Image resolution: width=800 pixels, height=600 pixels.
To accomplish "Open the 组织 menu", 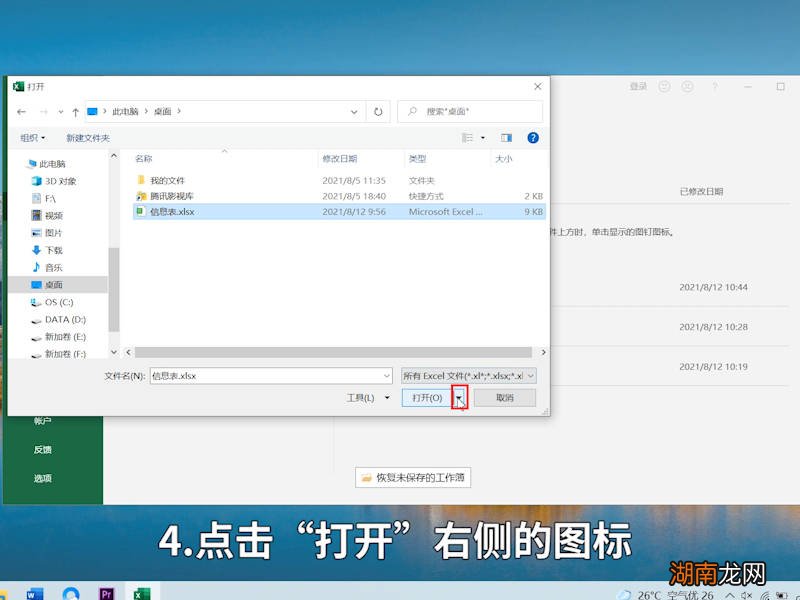I will point(30,138).
